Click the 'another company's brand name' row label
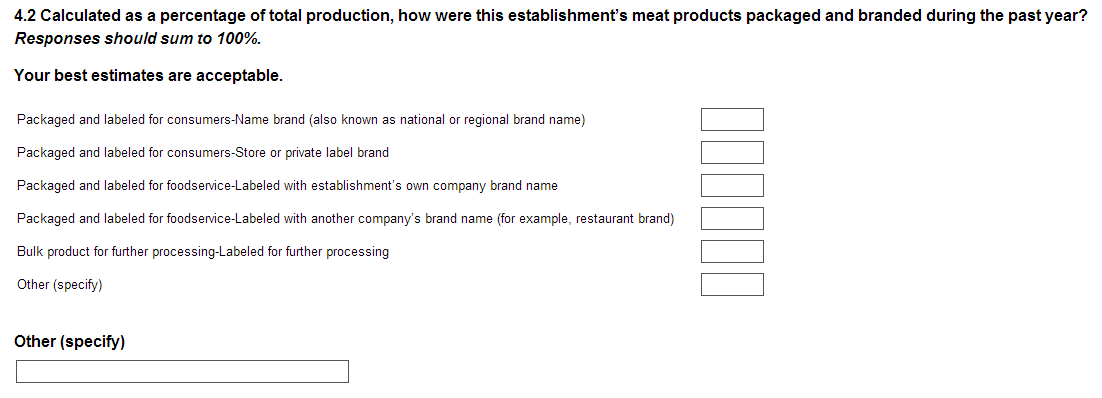 pyautogui.click(x=346, y=219)
